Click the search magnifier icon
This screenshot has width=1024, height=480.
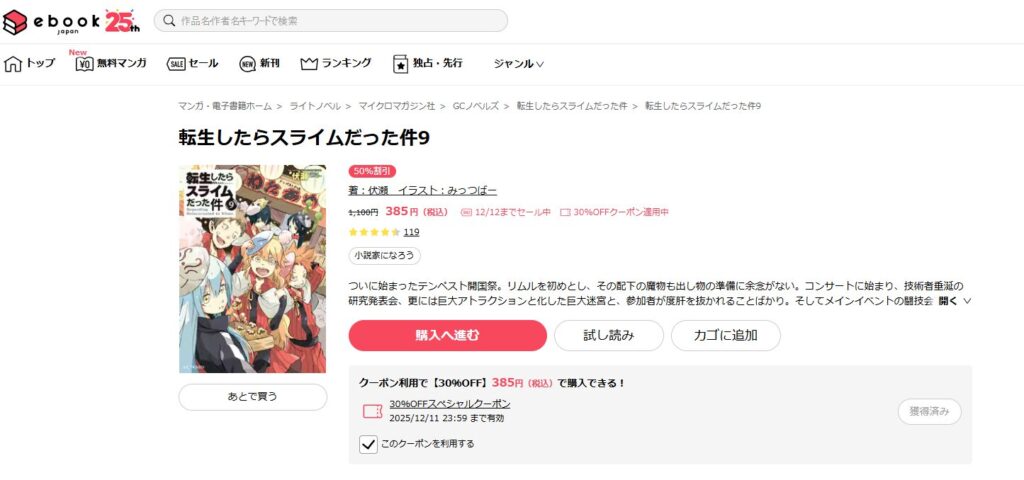click(169, 21)
